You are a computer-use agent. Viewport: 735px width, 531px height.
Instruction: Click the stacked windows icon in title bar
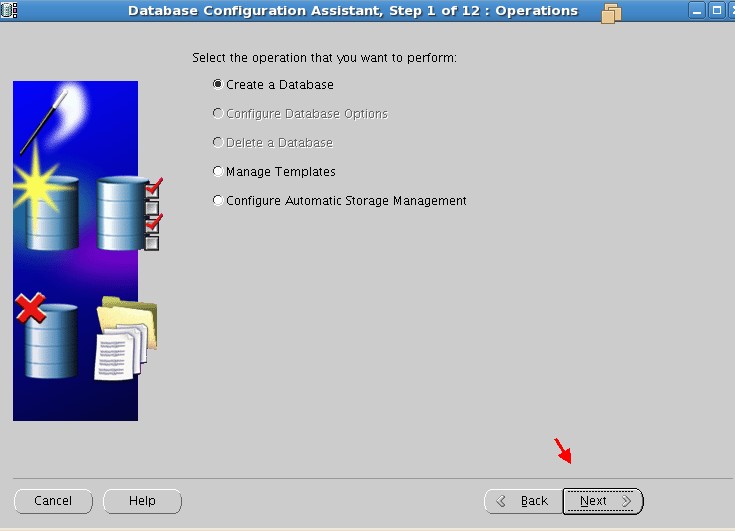tap(611, 13)
